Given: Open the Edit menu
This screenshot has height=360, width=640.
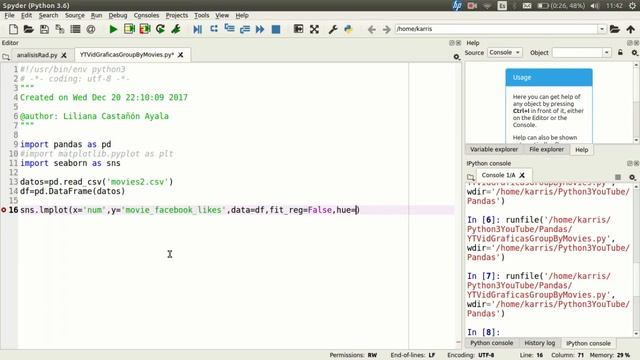Looking at the screenshot, I should click(x=27, y=15).
